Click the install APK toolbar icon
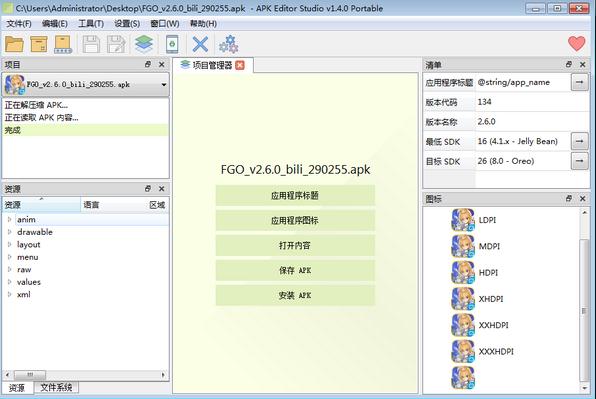 (63, 44)
